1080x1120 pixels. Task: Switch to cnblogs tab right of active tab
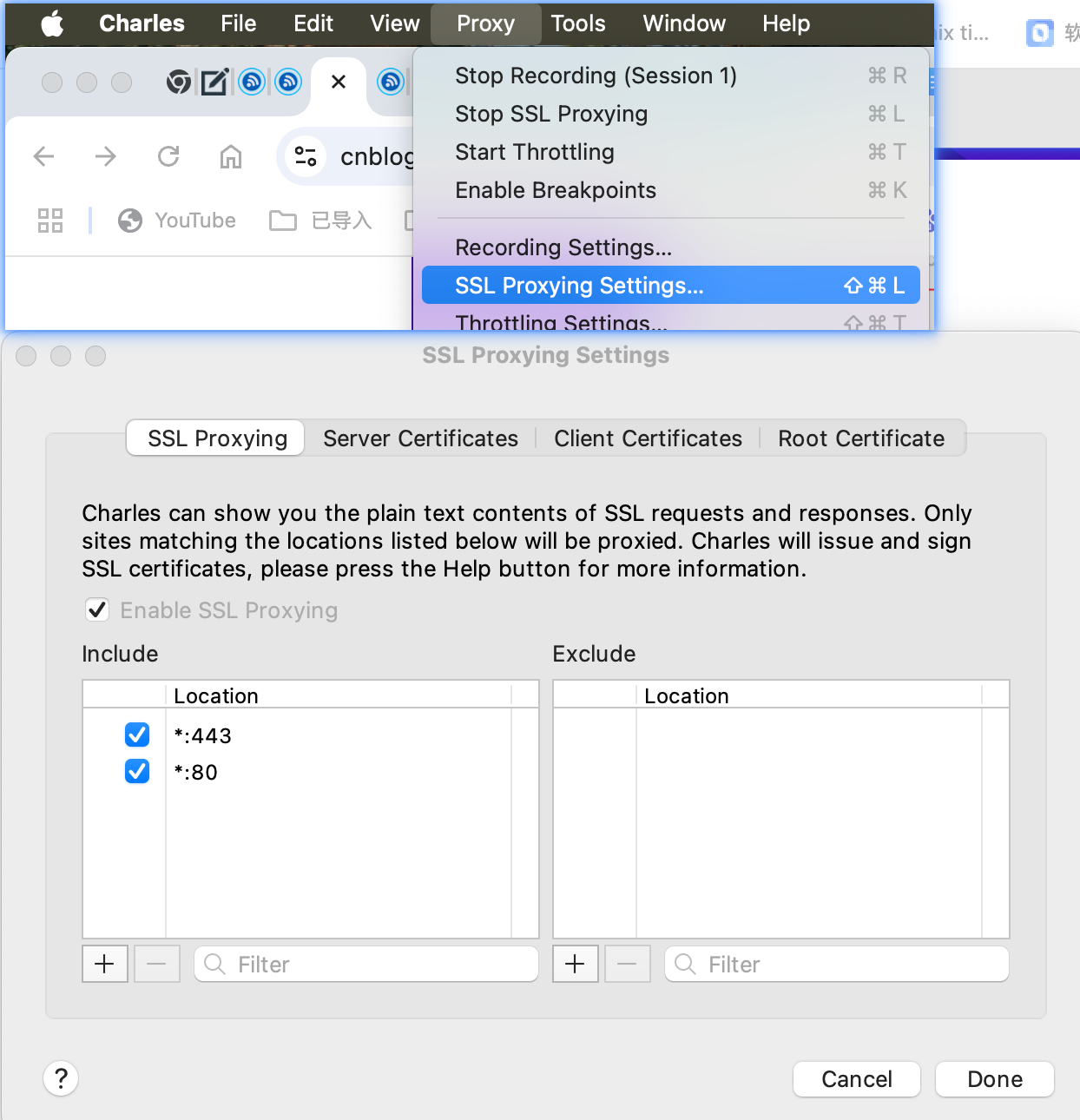[392, 82]
